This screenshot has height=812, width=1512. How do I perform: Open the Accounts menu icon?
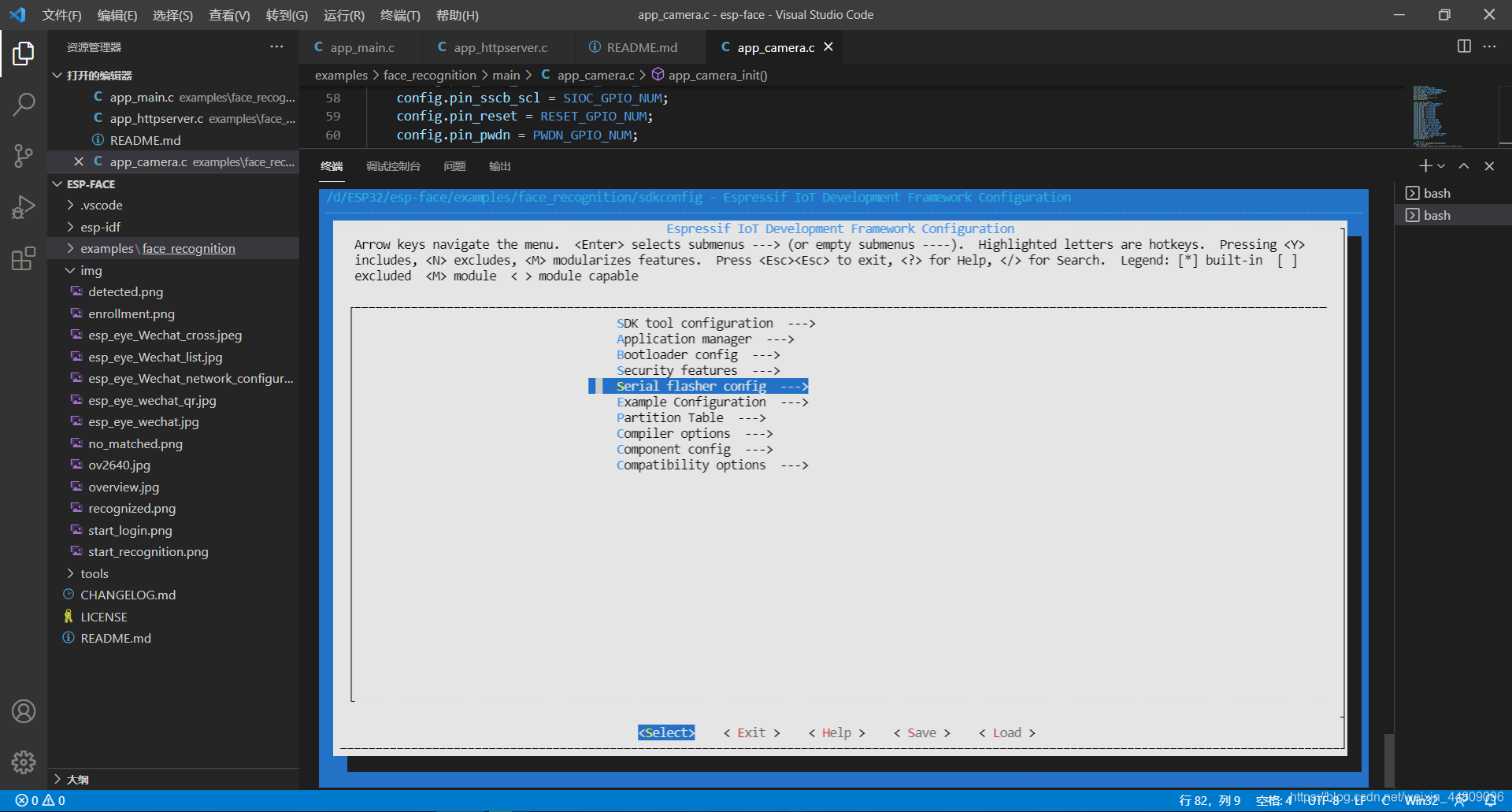point(24,711)
